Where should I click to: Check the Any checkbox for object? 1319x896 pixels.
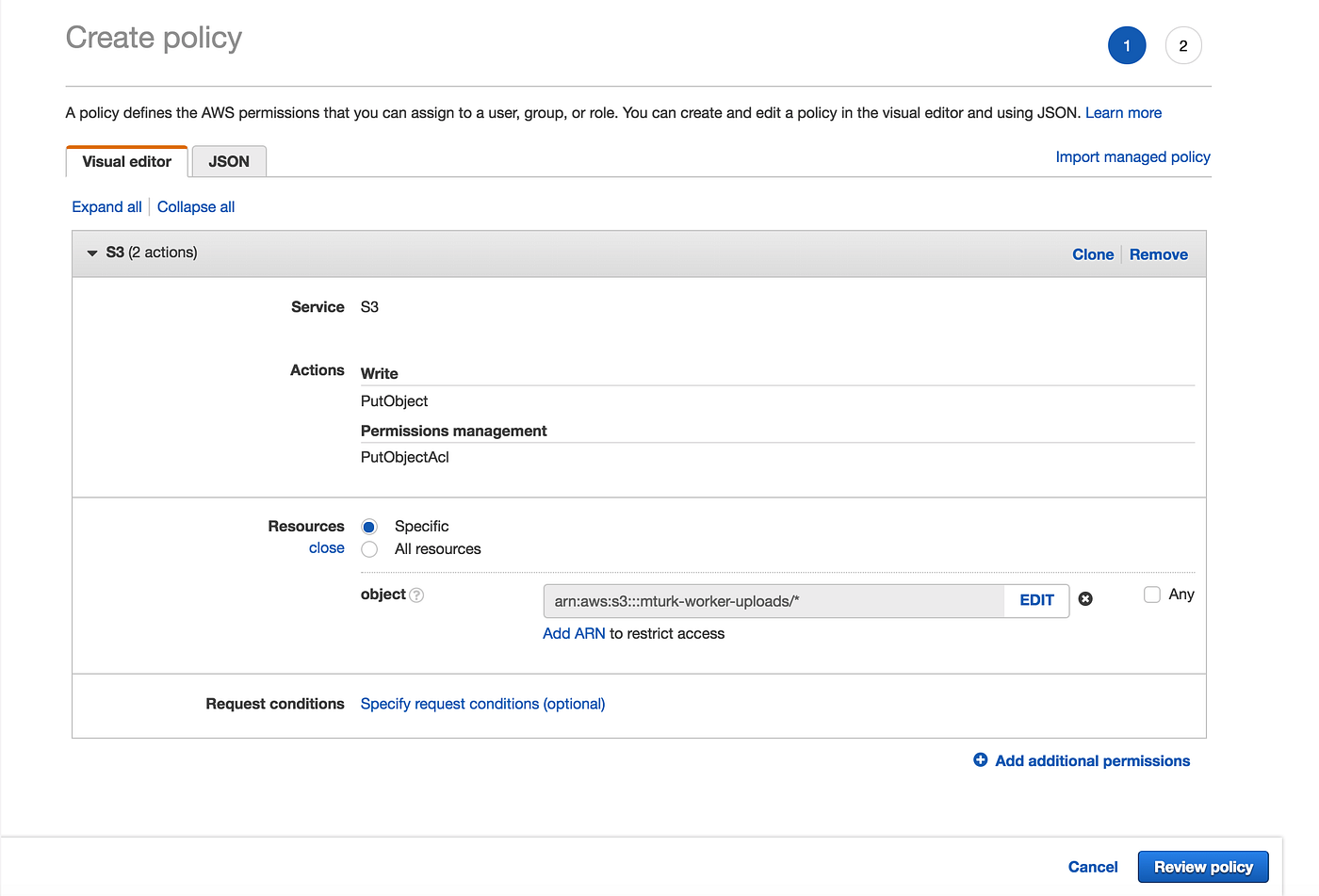click(1151, 595)
